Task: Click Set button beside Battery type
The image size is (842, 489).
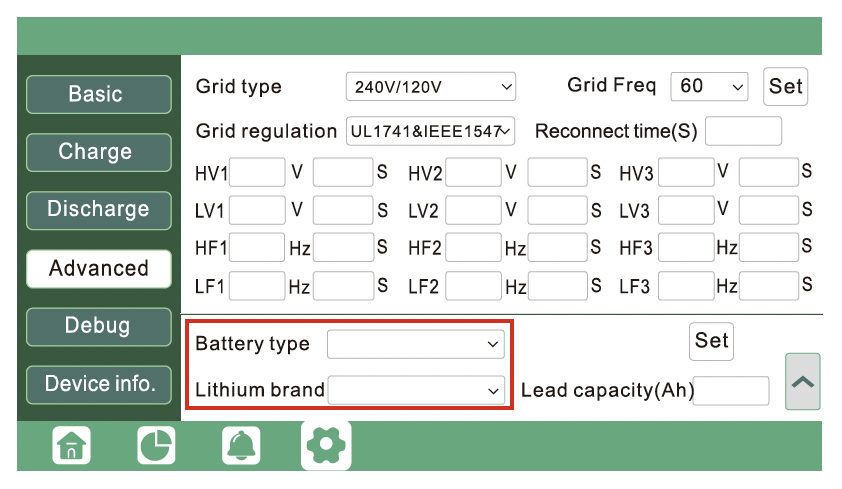Action: [712, 341]
